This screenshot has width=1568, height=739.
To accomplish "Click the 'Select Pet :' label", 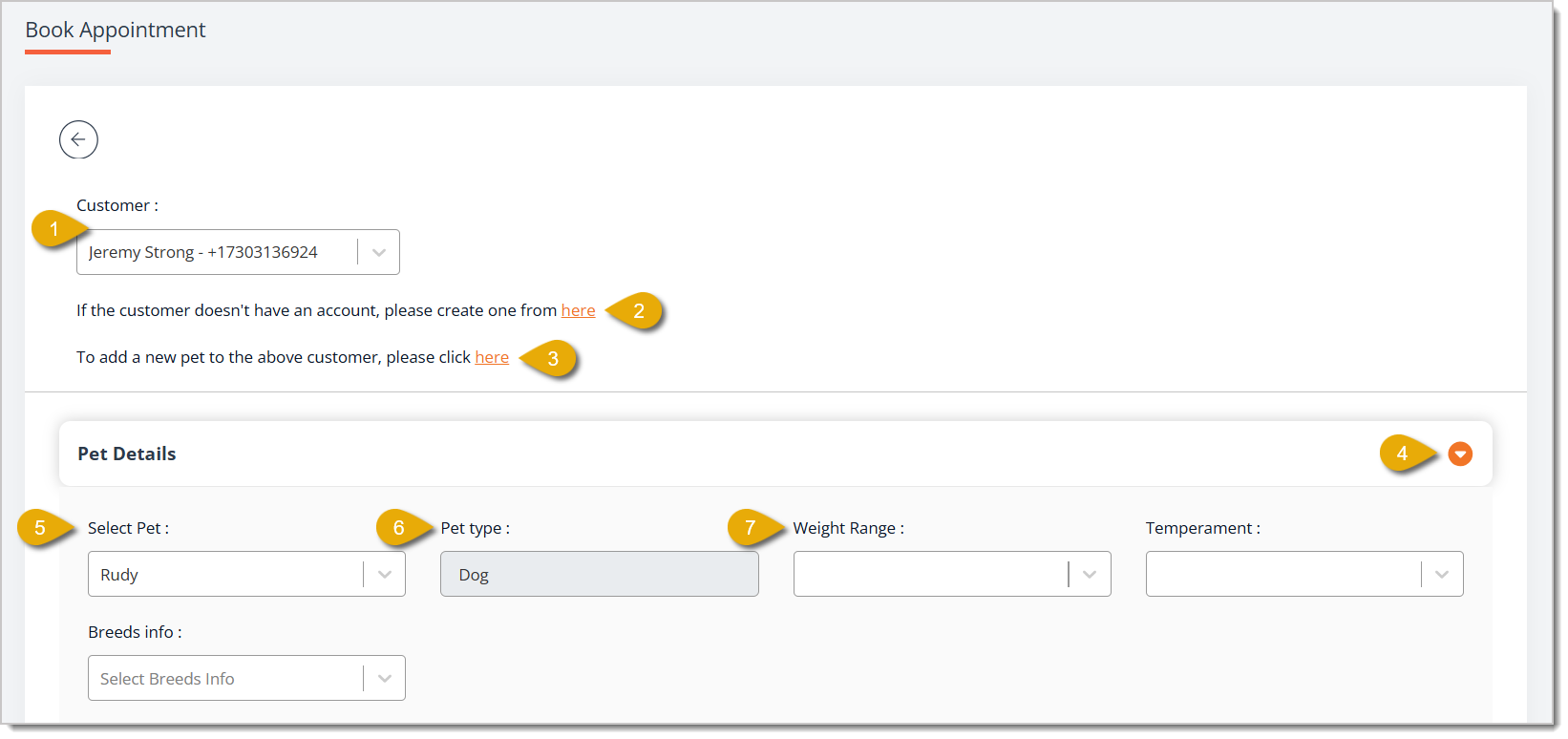I will click(x=129, y=528).
